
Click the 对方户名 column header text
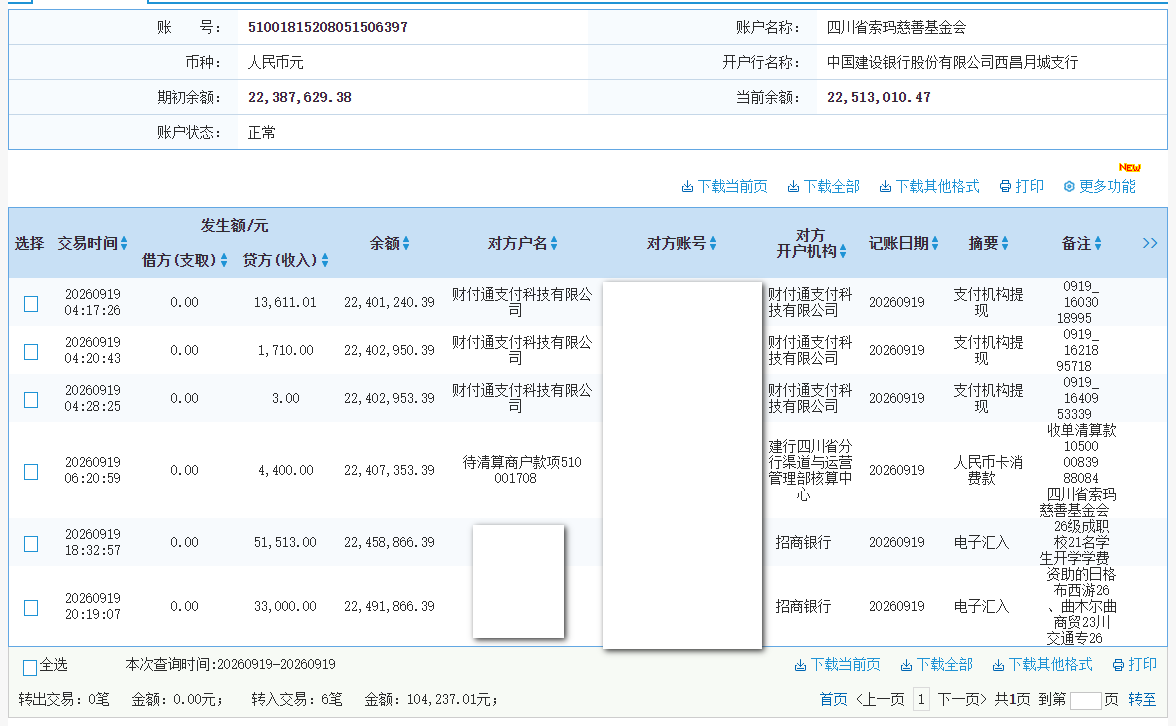coord(518,243)
